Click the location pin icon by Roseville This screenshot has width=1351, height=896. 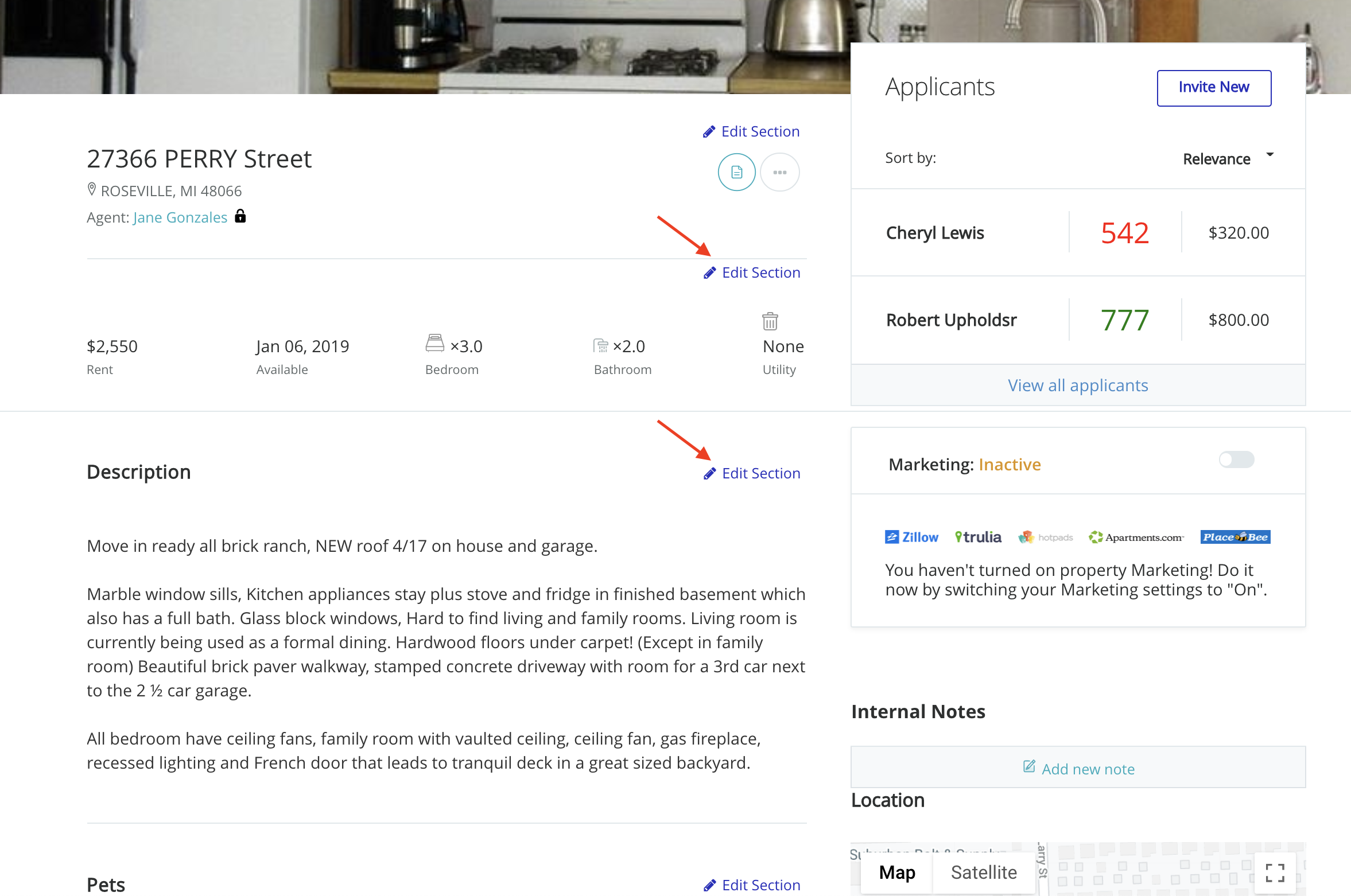[x=92, y=189]
